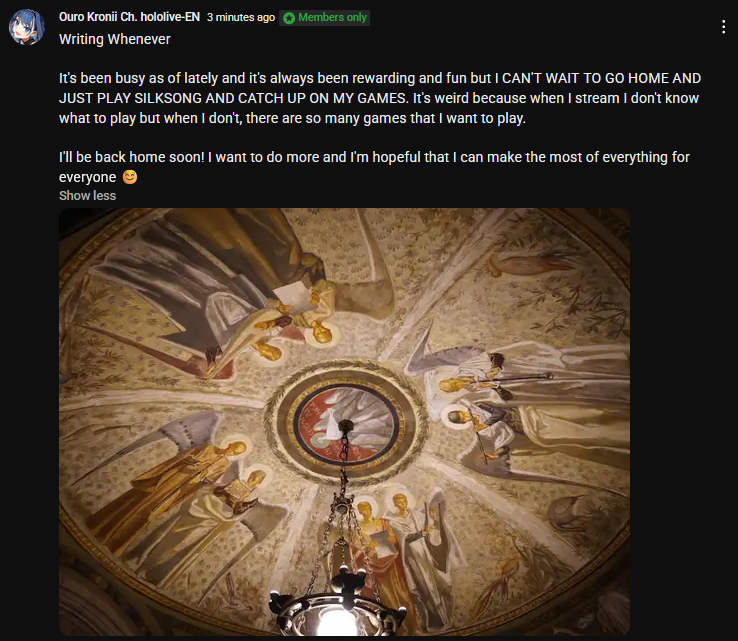738x641 pixels.
Task: Click Ouro Kronii's profile avatar
Action: click(x=27, y=27)
